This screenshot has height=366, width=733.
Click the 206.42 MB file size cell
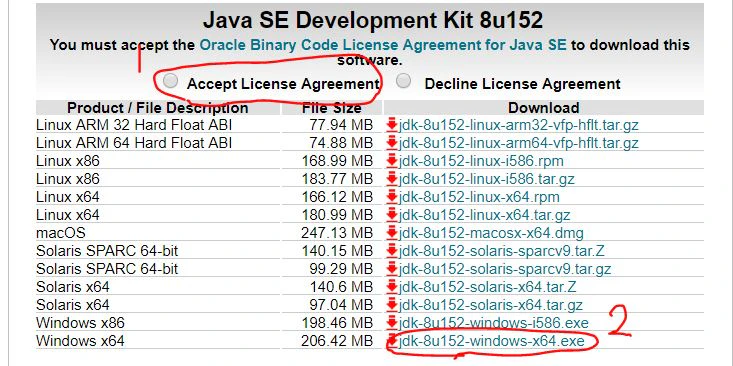tap(338, 341)
